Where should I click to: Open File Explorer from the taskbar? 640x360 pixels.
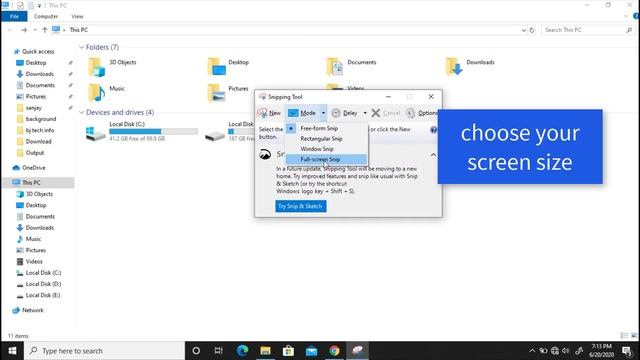[266, 351]
